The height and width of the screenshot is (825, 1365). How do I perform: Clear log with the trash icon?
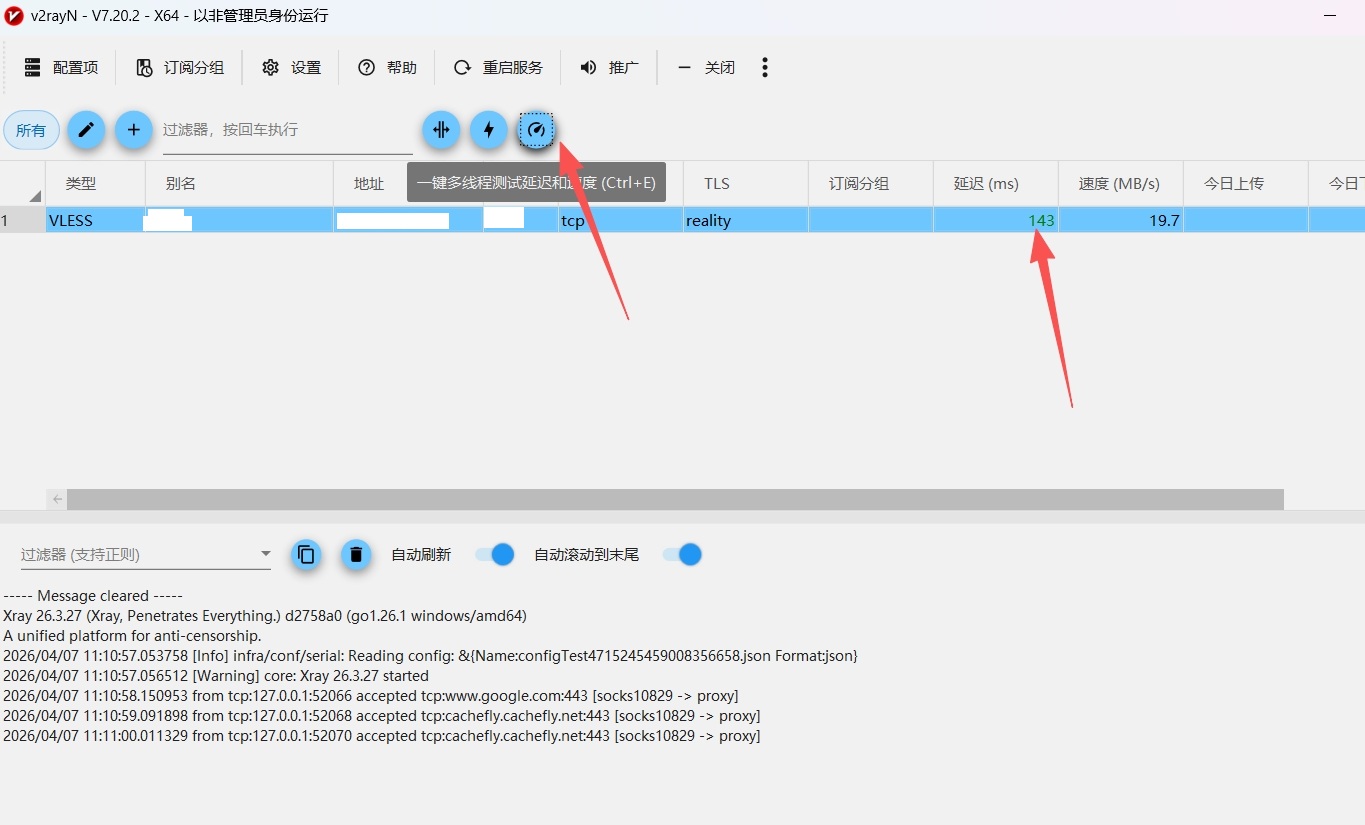pyautogui.click(x=356, y=554)
